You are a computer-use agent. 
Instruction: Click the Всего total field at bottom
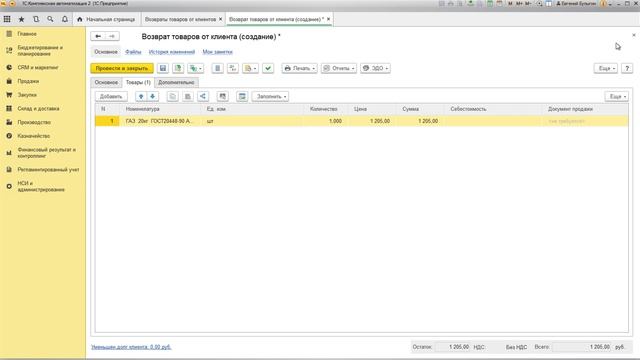(x=581, y=347)
